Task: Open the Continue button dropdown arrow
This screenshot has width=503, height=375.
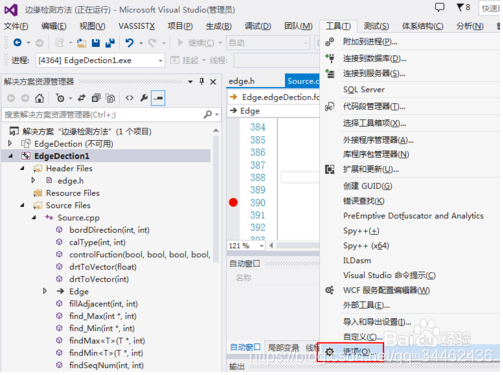Action: tap(220, 43)
